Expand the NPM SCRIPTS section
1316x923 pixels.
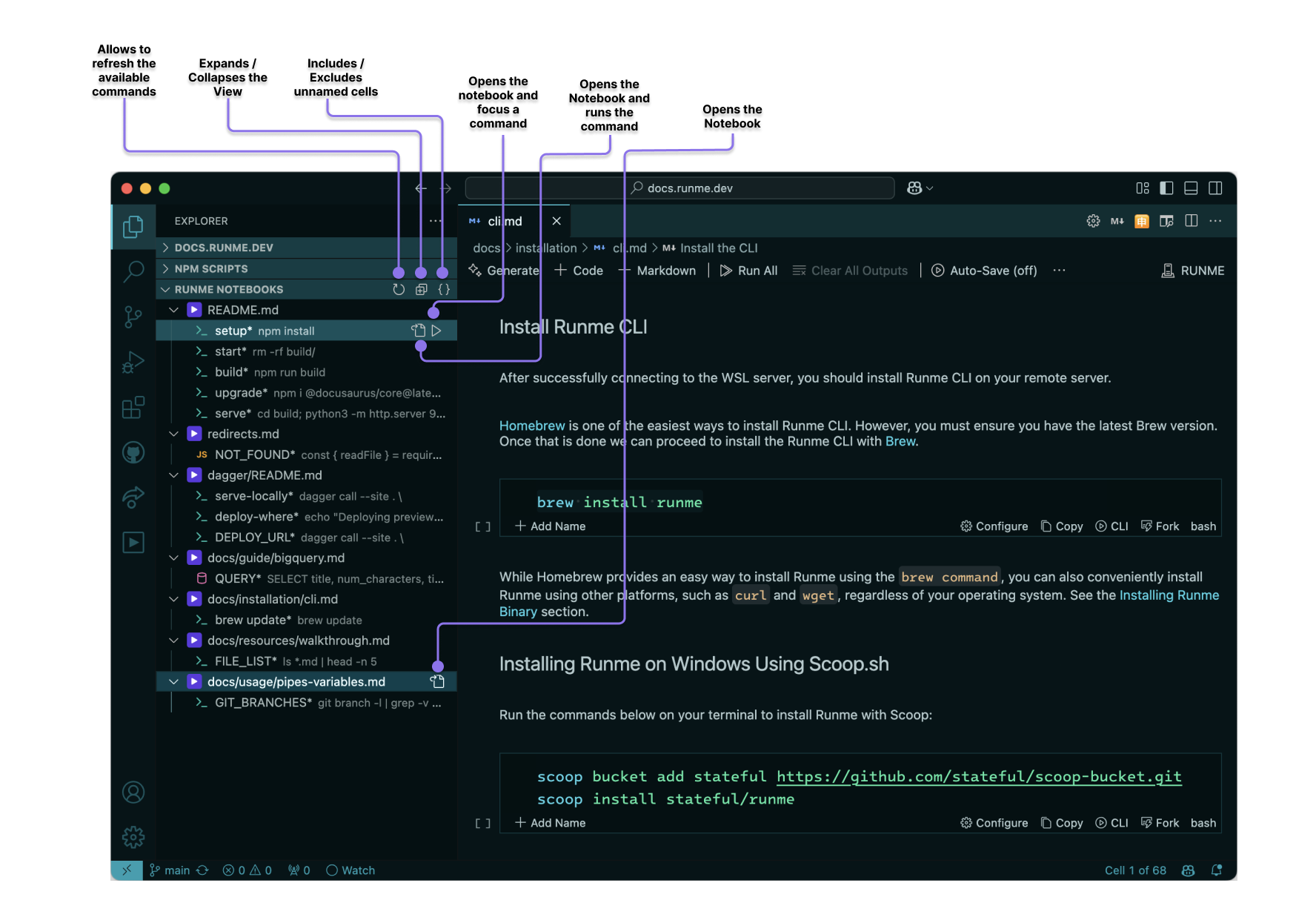coord(215,268)
